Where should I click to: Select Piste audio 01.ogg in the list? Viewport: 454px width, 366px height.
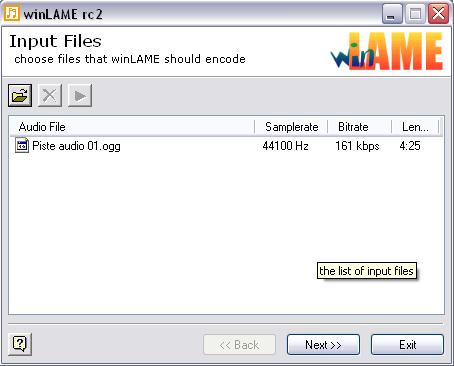point(76,146)
